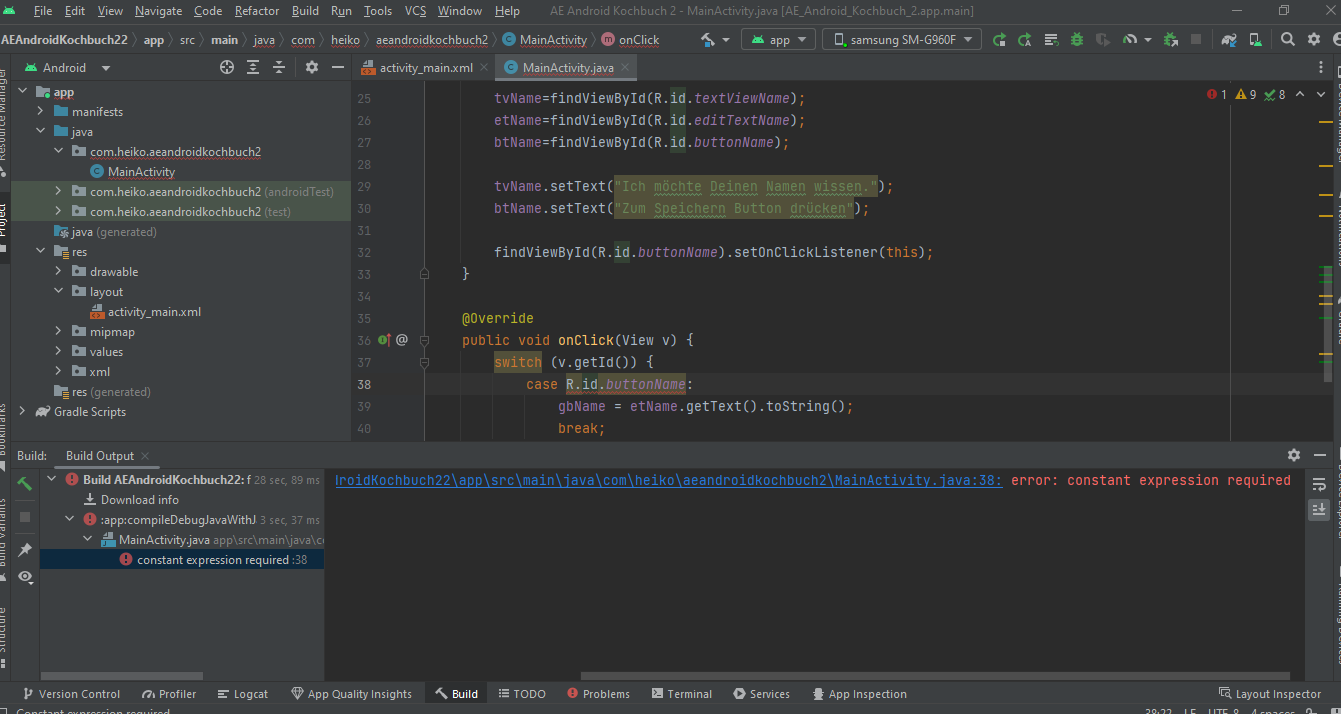Click Search Everywhere magnifier icon
This screenshot has height=714, width=1341.
point(1288,40)
